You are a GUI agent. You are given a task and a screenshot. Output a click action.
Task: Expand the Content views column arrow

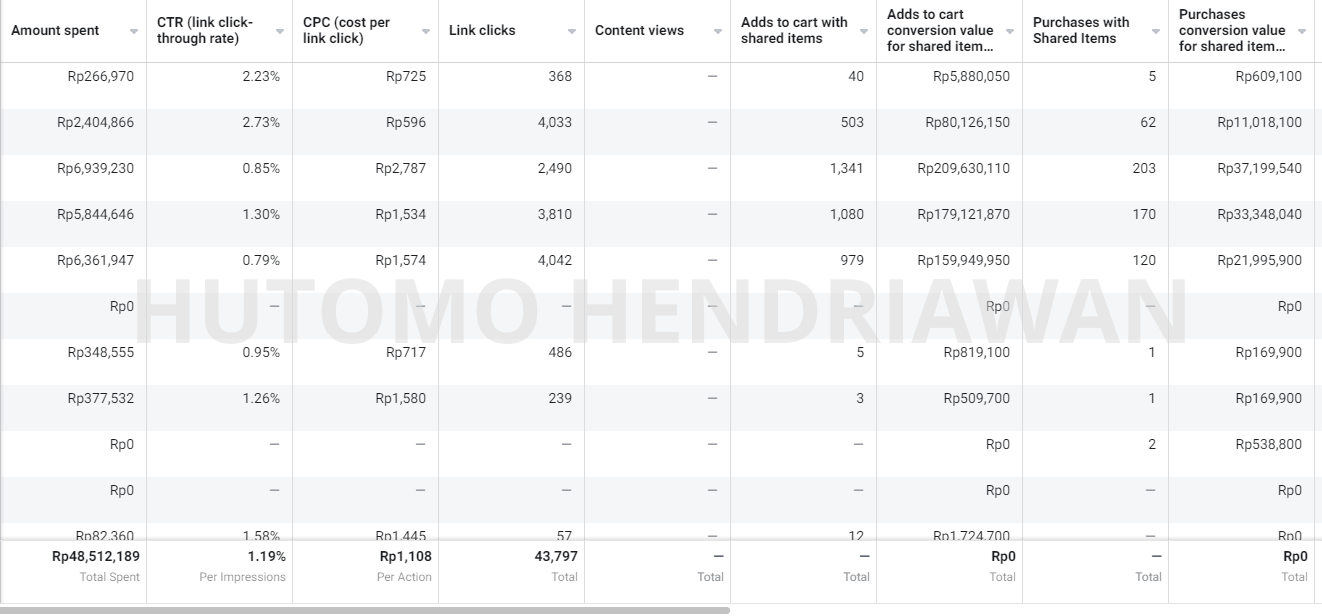click(718, 31)
